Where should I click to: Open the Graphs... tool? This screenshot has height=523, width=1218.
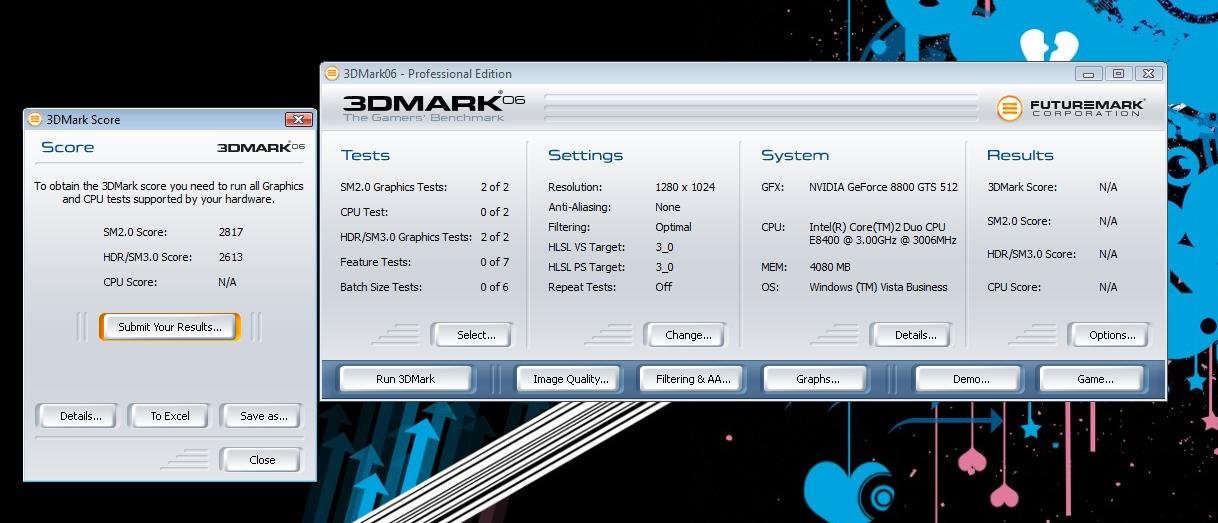tap(815, 379)
